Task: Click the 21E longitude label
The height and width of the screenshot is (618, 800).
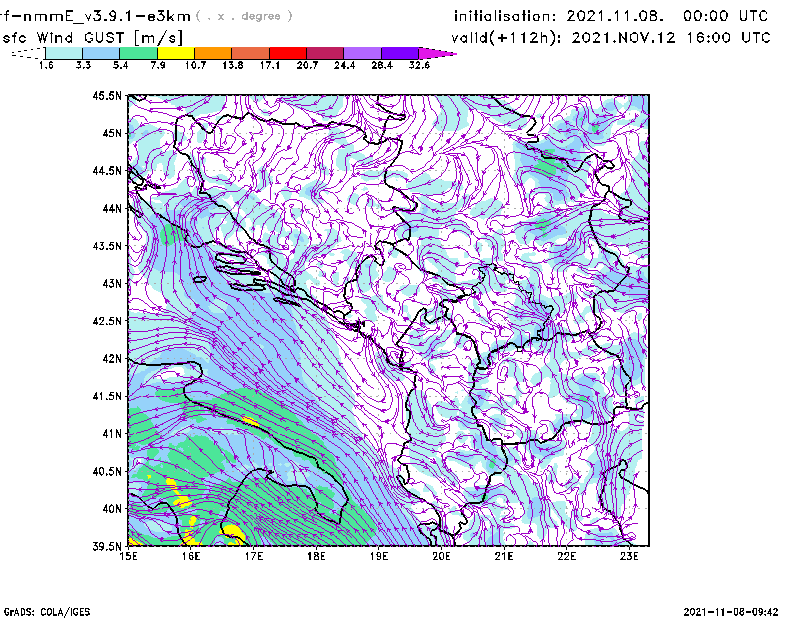Action: tap(504, 556)
